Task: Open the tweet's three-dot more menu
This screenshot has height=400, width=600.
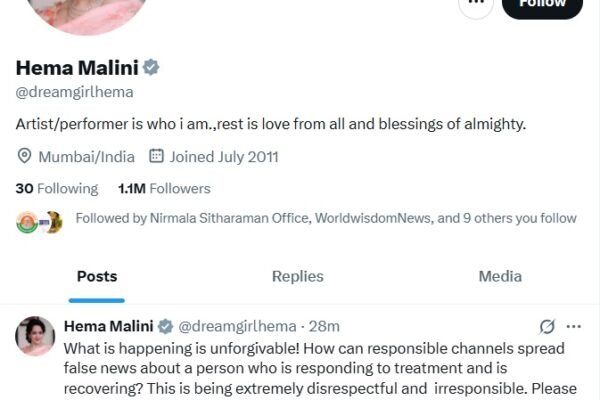Action: [574, 326]
